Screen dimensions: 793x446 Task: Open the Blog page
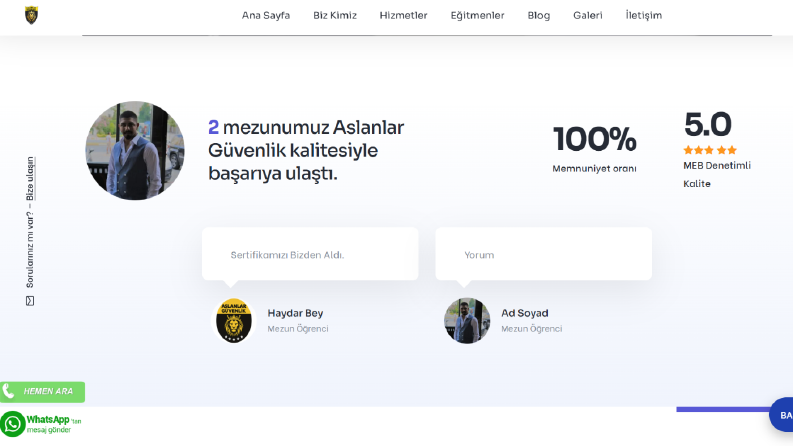click(x=539, y=15)
